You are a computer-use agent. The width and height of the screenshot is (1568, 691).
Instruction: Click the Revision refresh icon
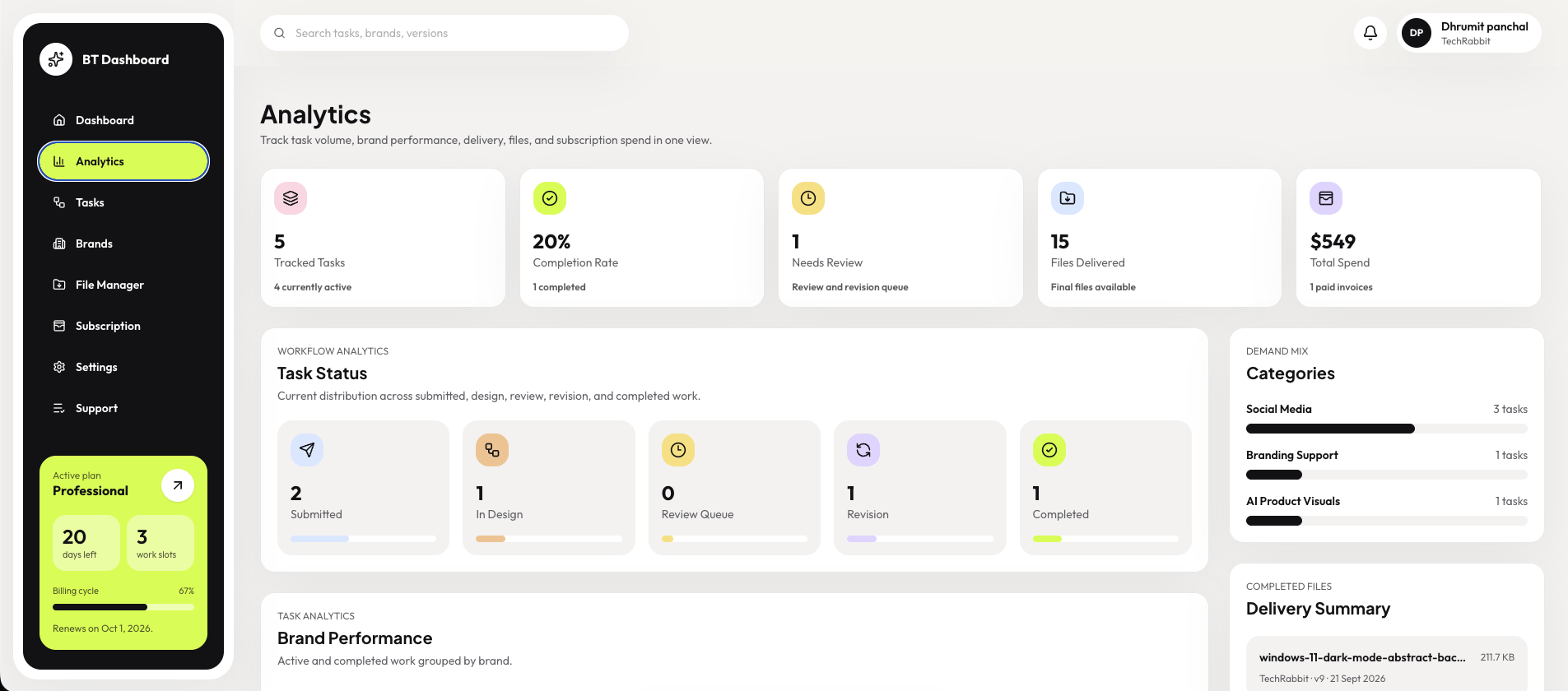point(863,450)
